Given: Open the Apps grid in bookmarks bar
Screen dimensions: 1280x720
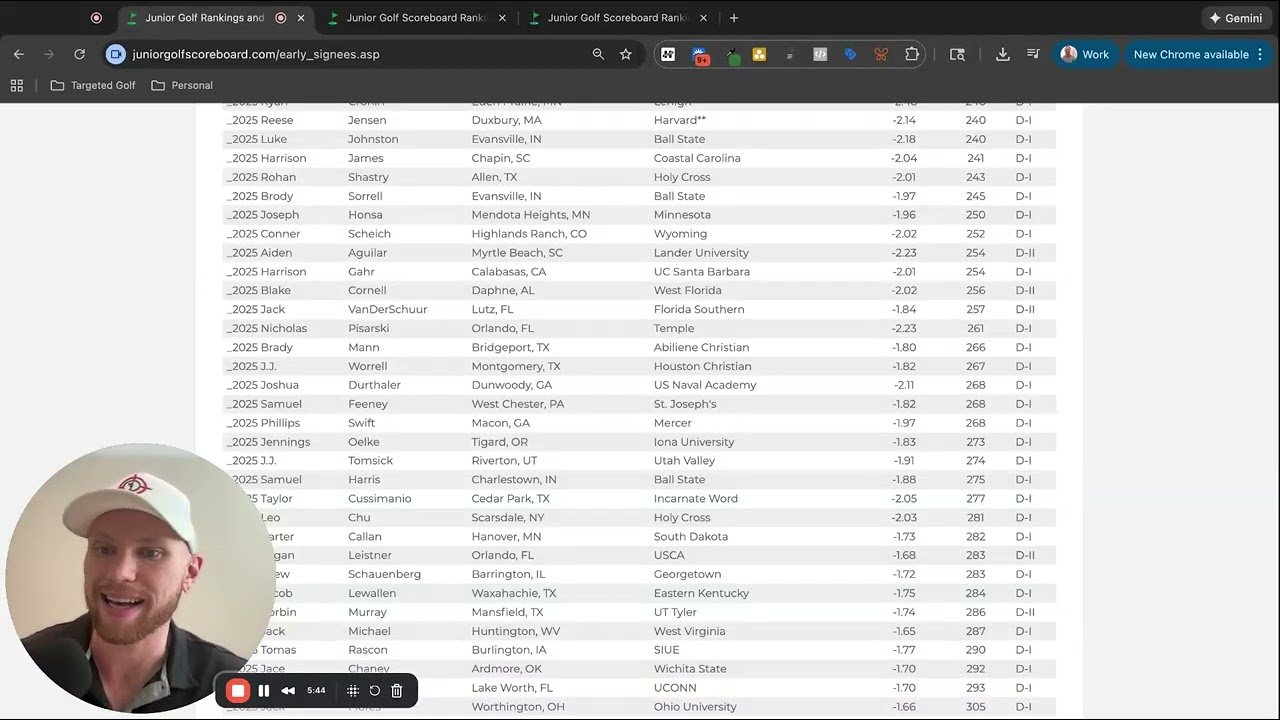Looking at the screenshot, I should click(17, 86).
